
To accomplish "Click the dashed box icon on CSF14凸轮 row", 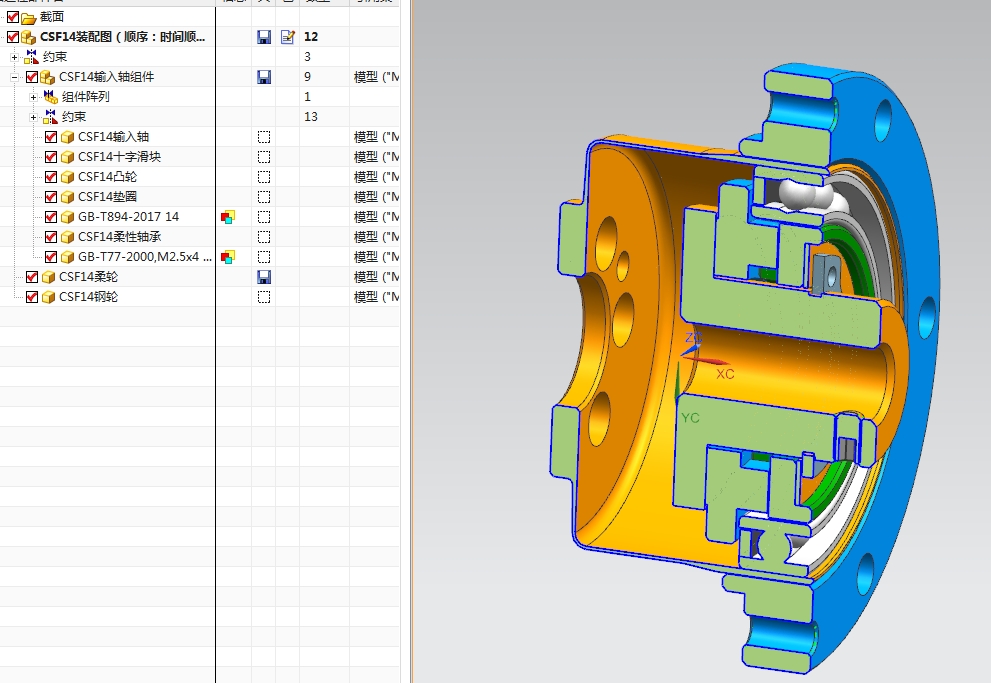I will coord(264,177).
